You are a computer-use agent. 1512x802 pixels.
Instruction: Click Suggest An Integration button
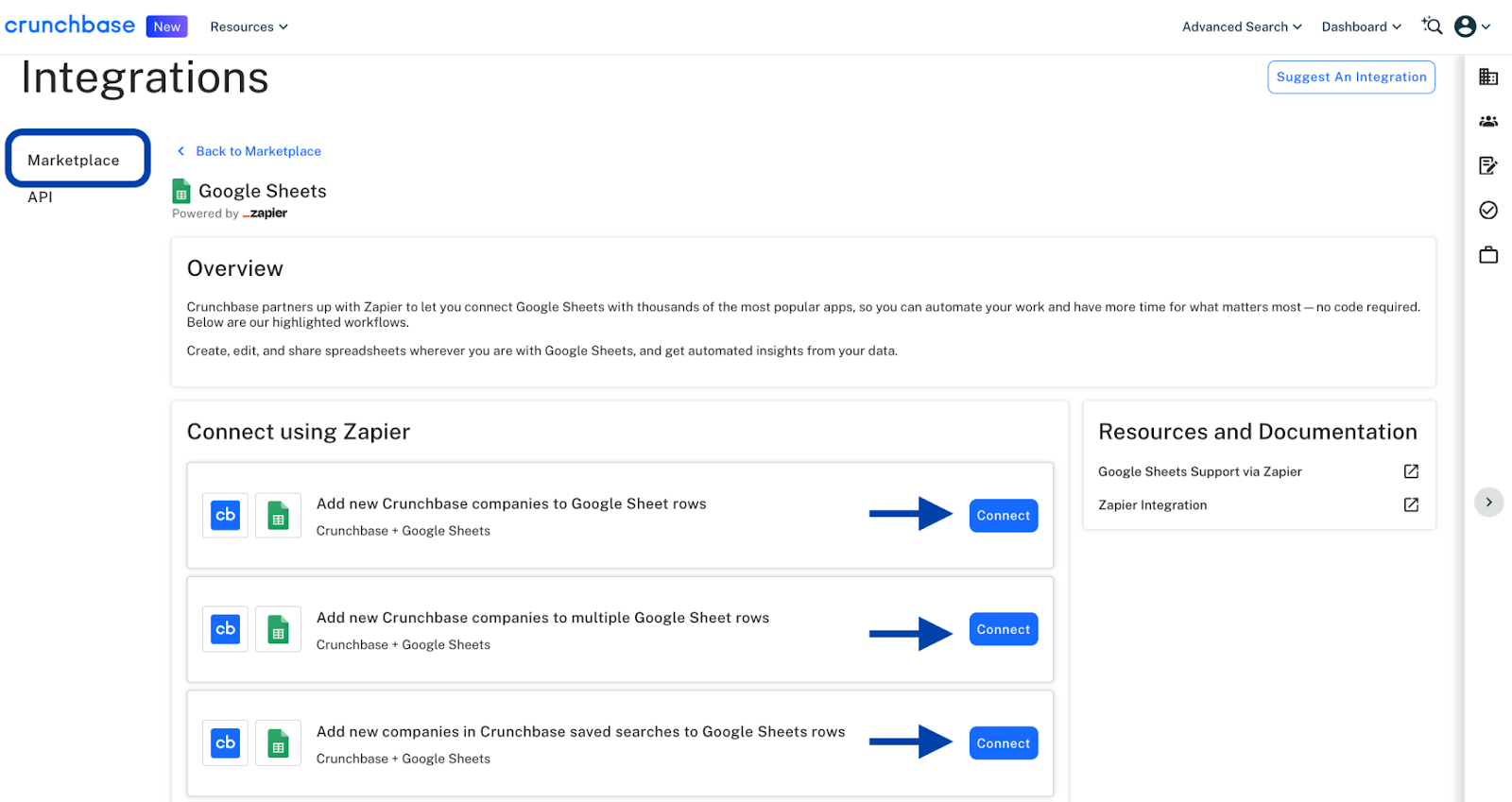click(1351, 77)
